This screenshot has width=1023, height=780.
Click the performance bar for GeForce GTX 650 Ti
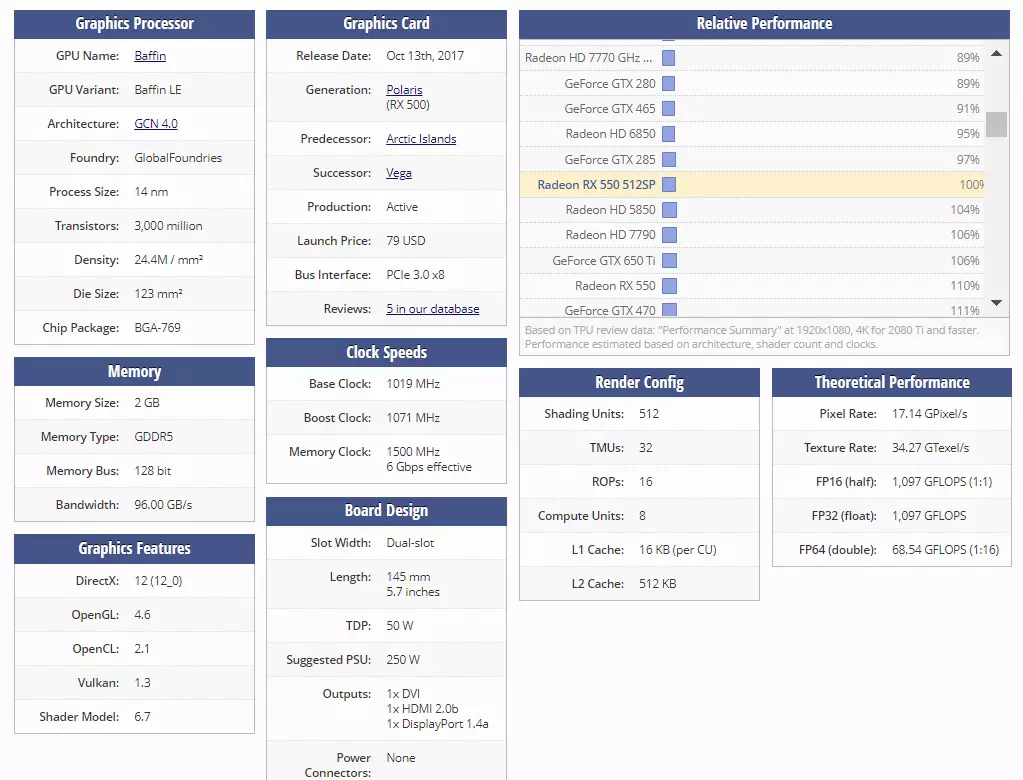tap(669, 261)
